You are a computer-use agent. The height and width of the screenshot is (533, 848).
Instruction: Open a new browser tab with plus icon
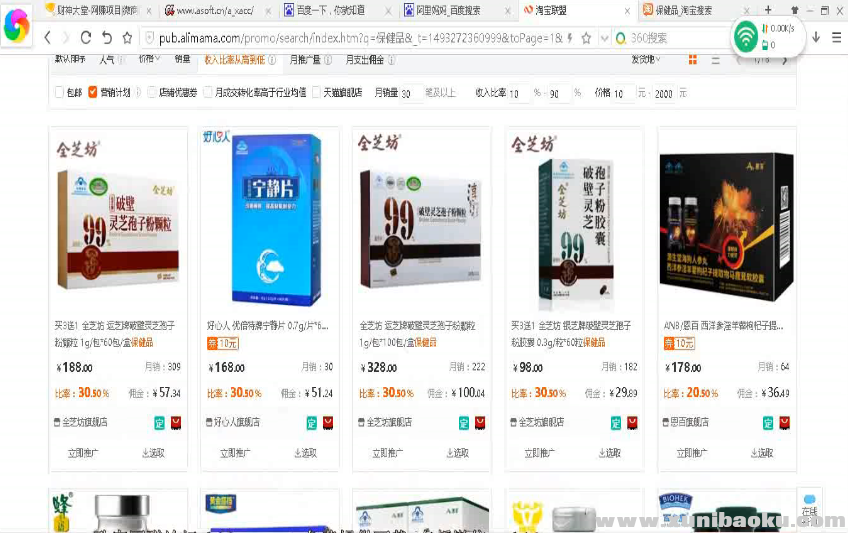[x=767, y=9]
